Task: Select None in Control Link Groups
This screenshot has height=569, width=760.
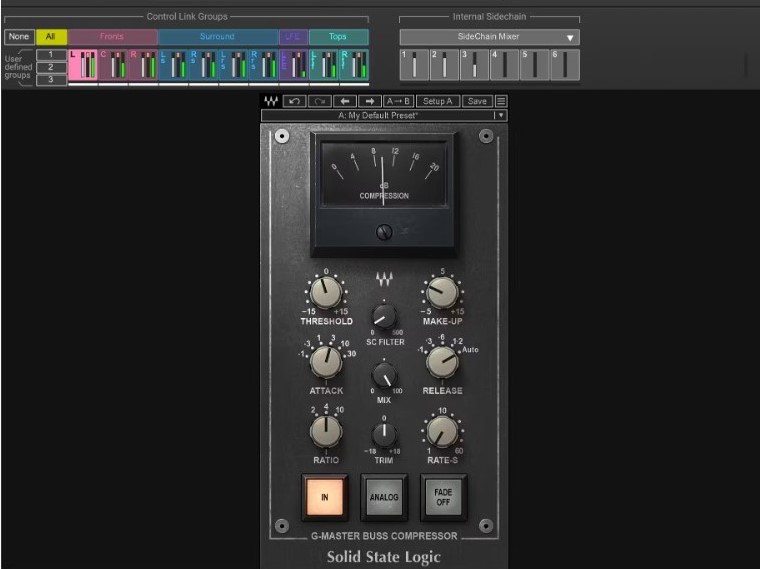Action: coord(19,37)
